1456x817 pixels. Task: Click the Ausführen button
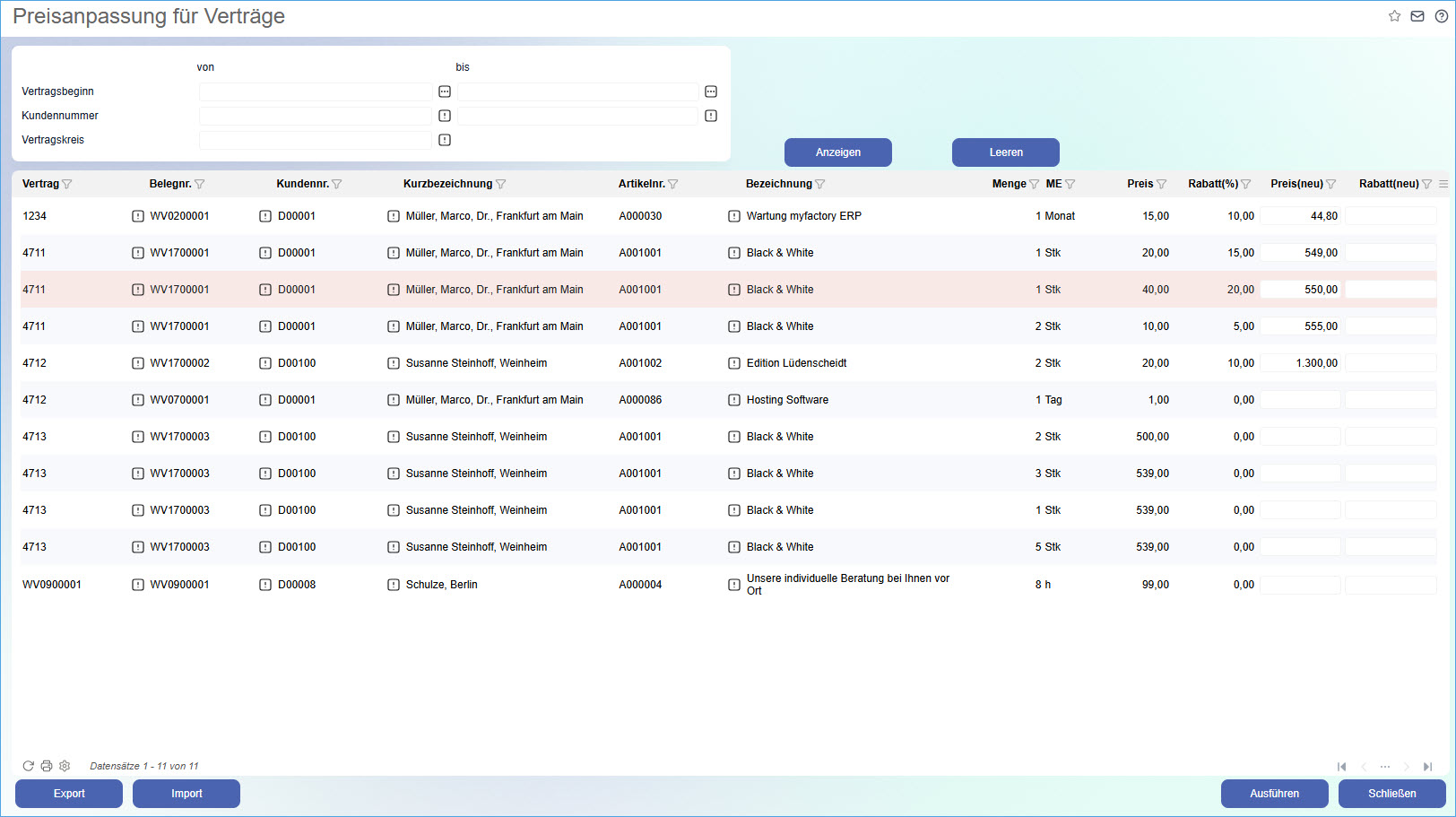[1274, 794]
